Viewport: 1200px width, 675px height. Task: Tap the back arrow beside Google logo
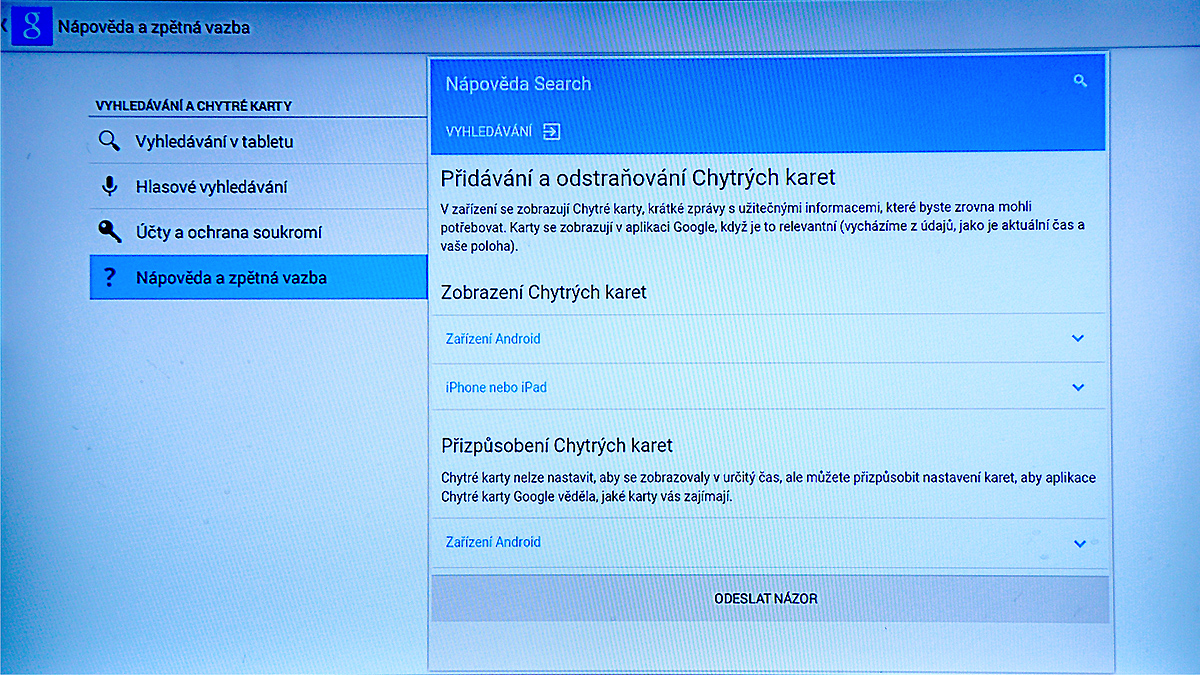tap(4, 26)
